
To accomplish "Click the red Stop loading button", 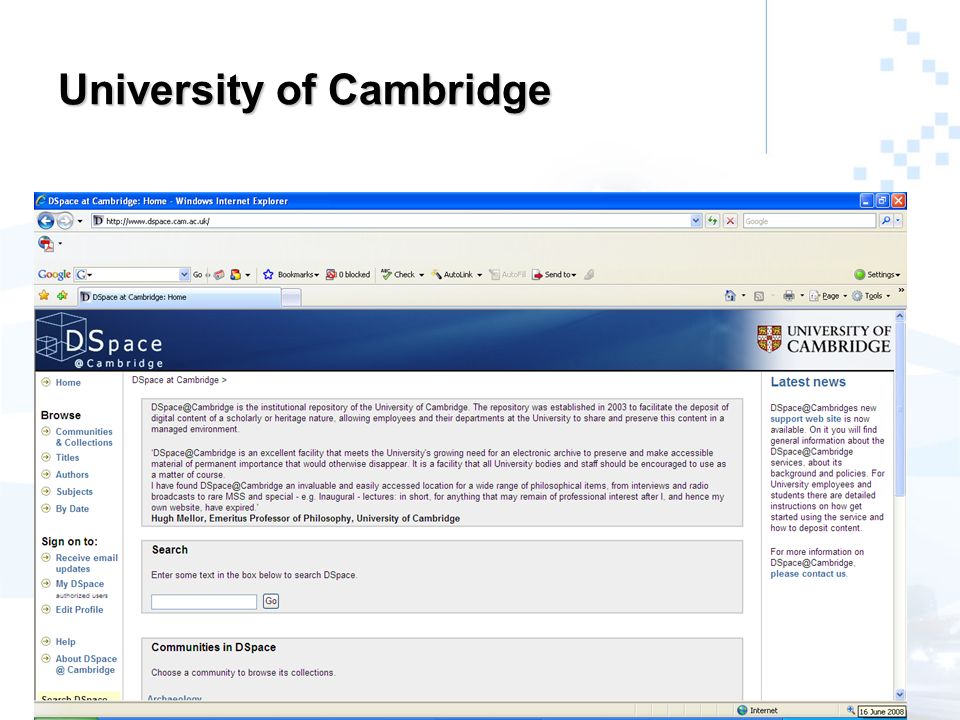I will [730, 221].
